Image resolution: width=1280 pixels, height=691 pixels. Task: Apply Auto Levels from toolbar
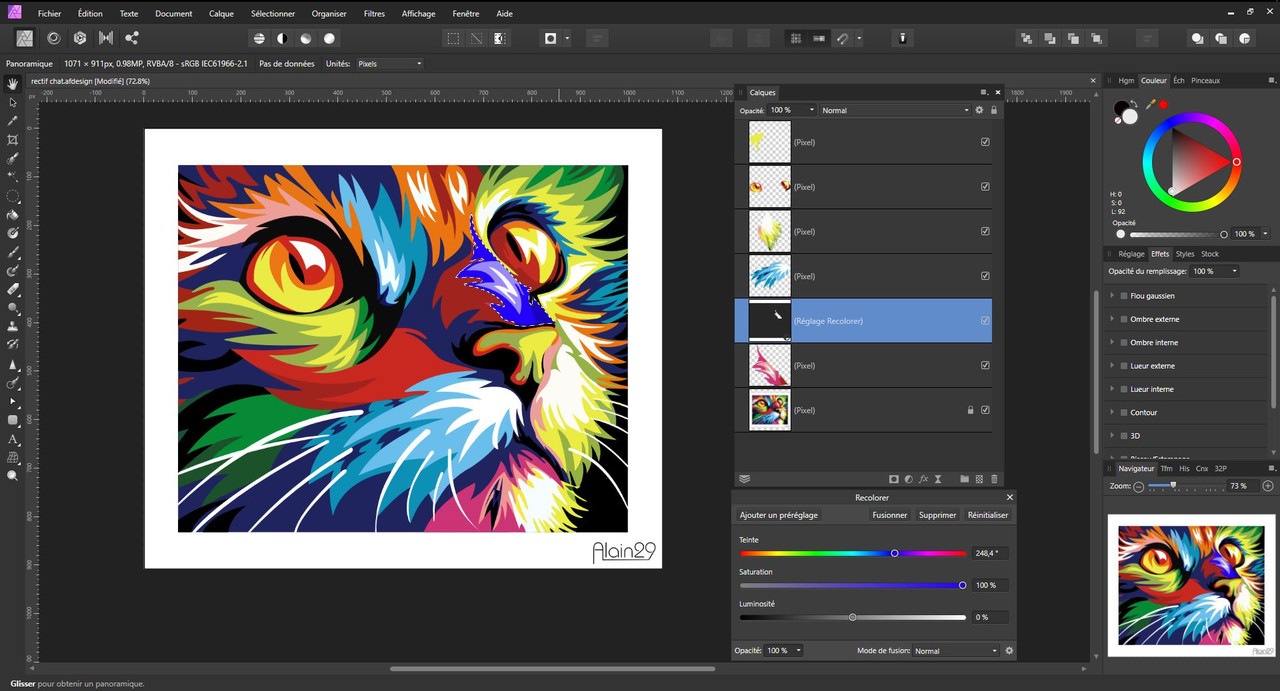pos(259,38)
